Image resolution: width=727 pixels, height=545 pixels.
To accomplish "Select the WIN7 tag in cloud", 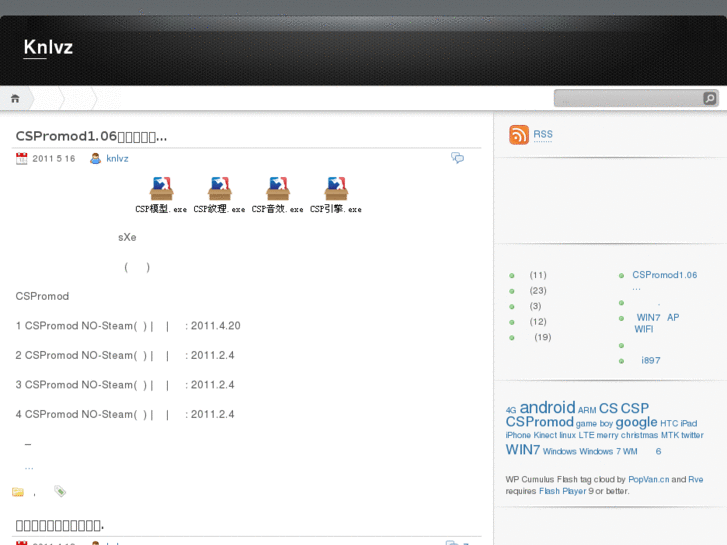I will (523, 450).
